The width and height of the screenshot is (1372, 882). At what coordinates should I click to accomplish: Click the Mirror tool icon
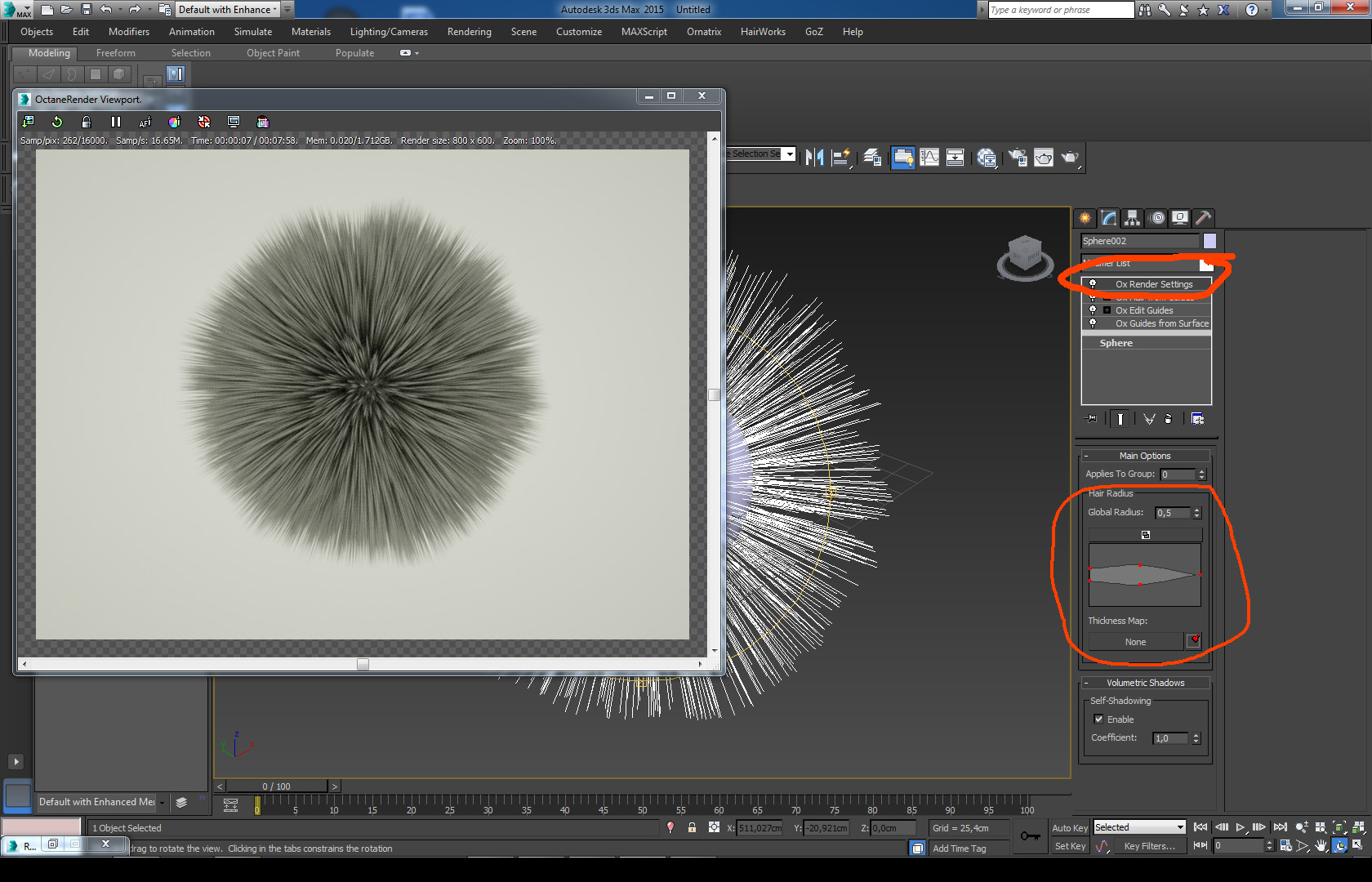click(814, 158)
